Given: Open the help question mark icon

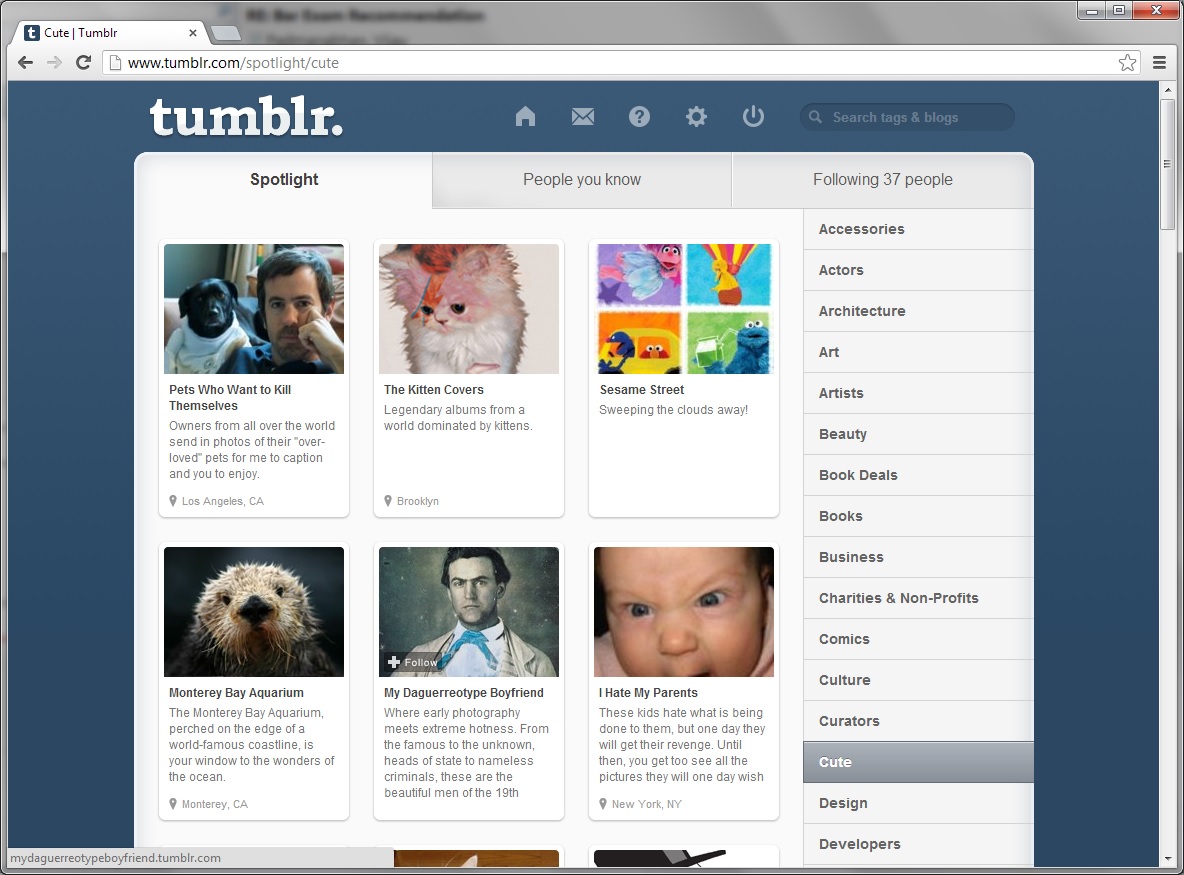Looking at the screenshot, I should [x=640, y=116].
